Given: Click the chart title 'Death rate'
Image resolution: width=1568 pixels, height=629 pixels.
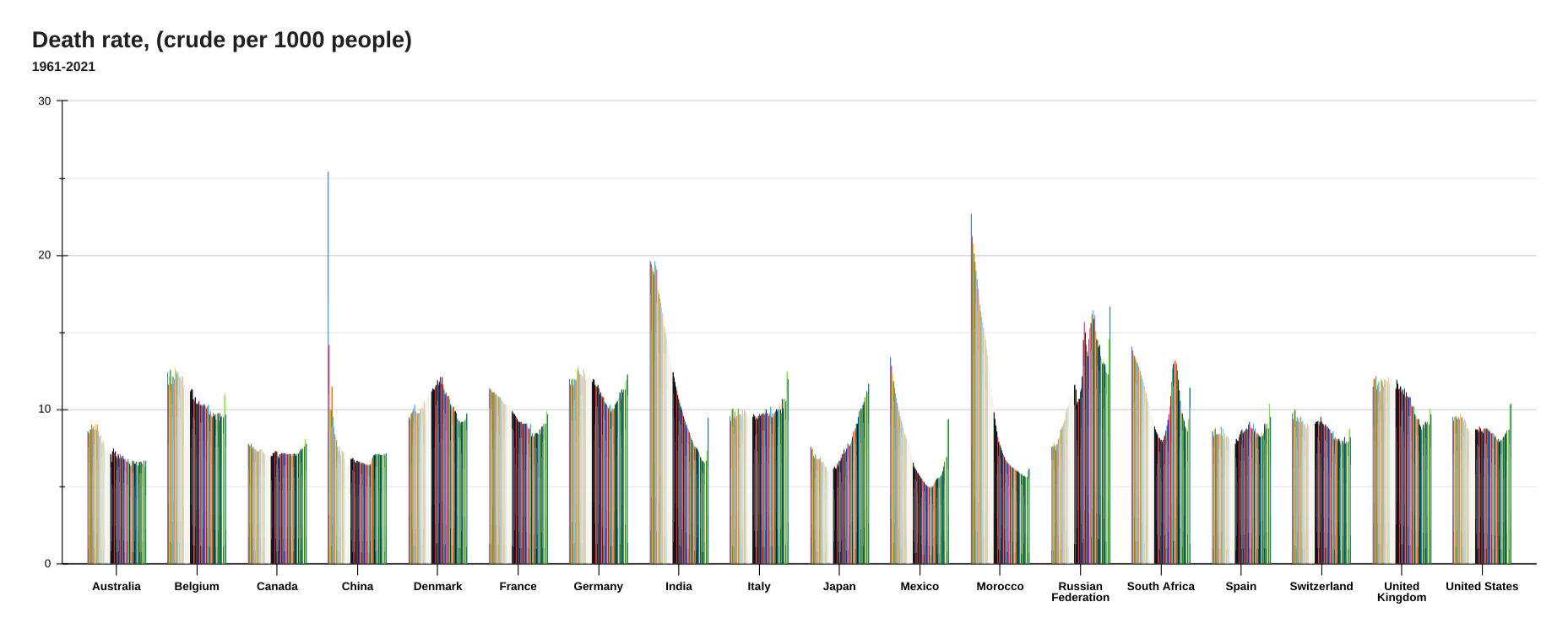Looking at the screenshot, I should coord(221,40).
